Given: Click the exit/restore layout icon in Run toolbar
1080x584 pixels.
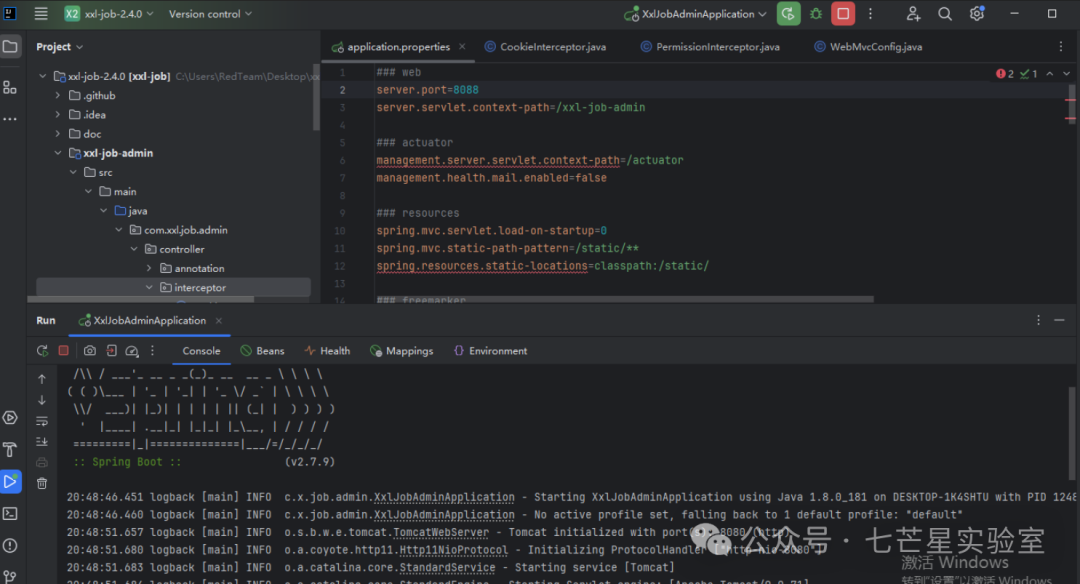Looking at the screenshot, I should [111, 351].
